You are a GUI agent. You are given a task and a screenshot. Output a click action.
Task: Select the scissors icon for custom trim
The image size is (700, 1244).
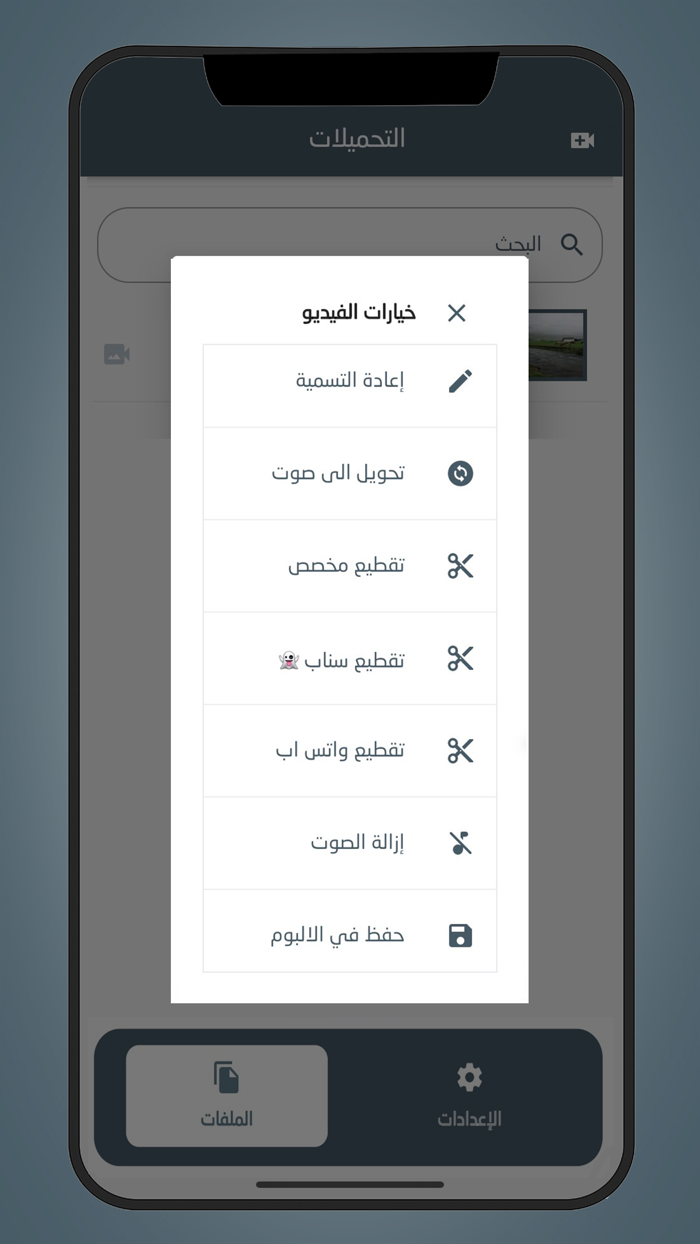tap(460, 565)
